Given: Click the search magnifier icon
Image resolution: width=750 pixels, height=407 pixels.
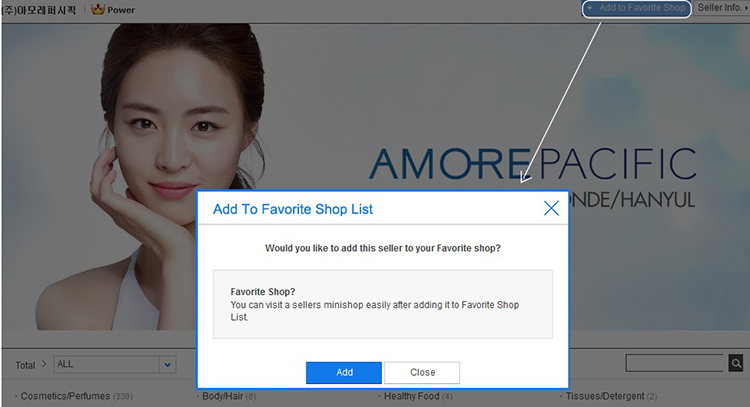Looking at the screenshot, I should coord(736,363).
